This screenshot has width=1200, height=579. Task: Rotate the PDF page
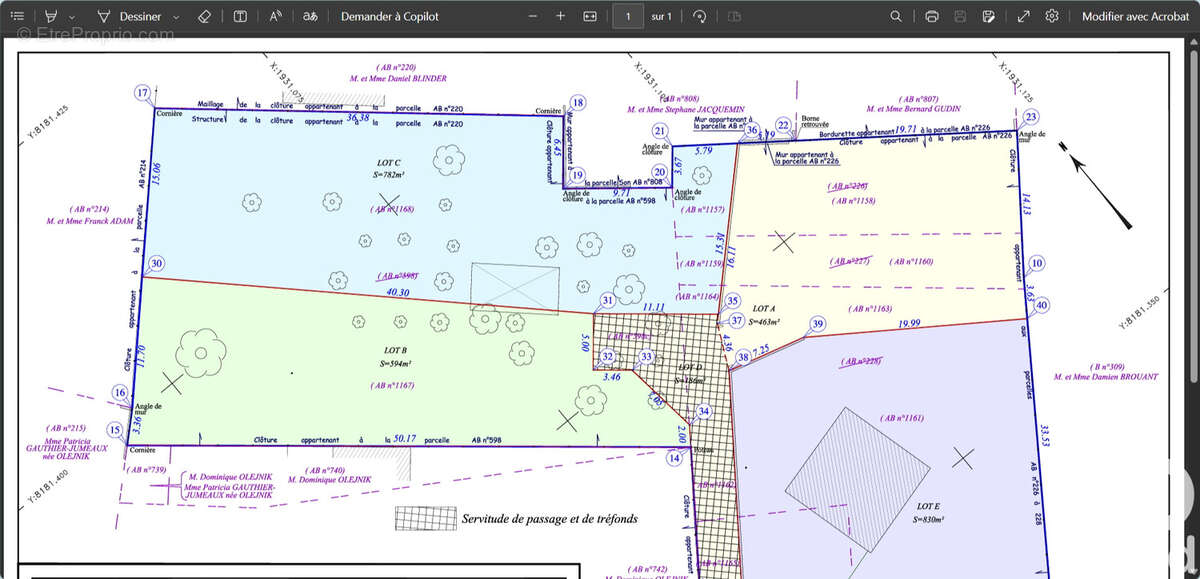click(700, 17)
